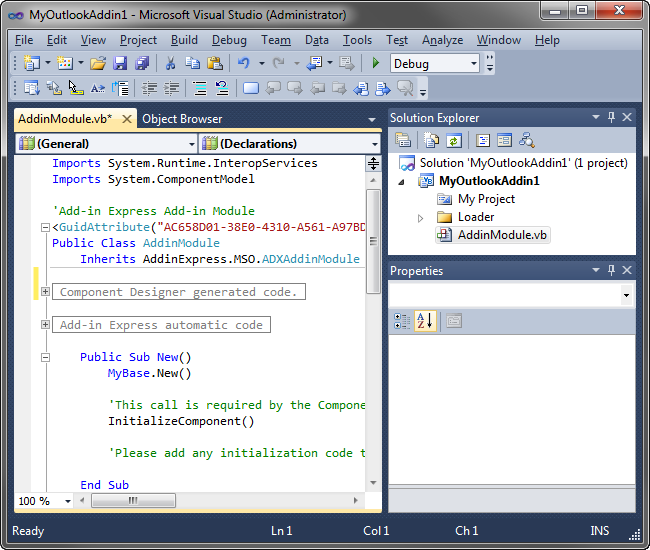
Task: Collapse the Public Sub New() block
Action: [x=46, y=357]
